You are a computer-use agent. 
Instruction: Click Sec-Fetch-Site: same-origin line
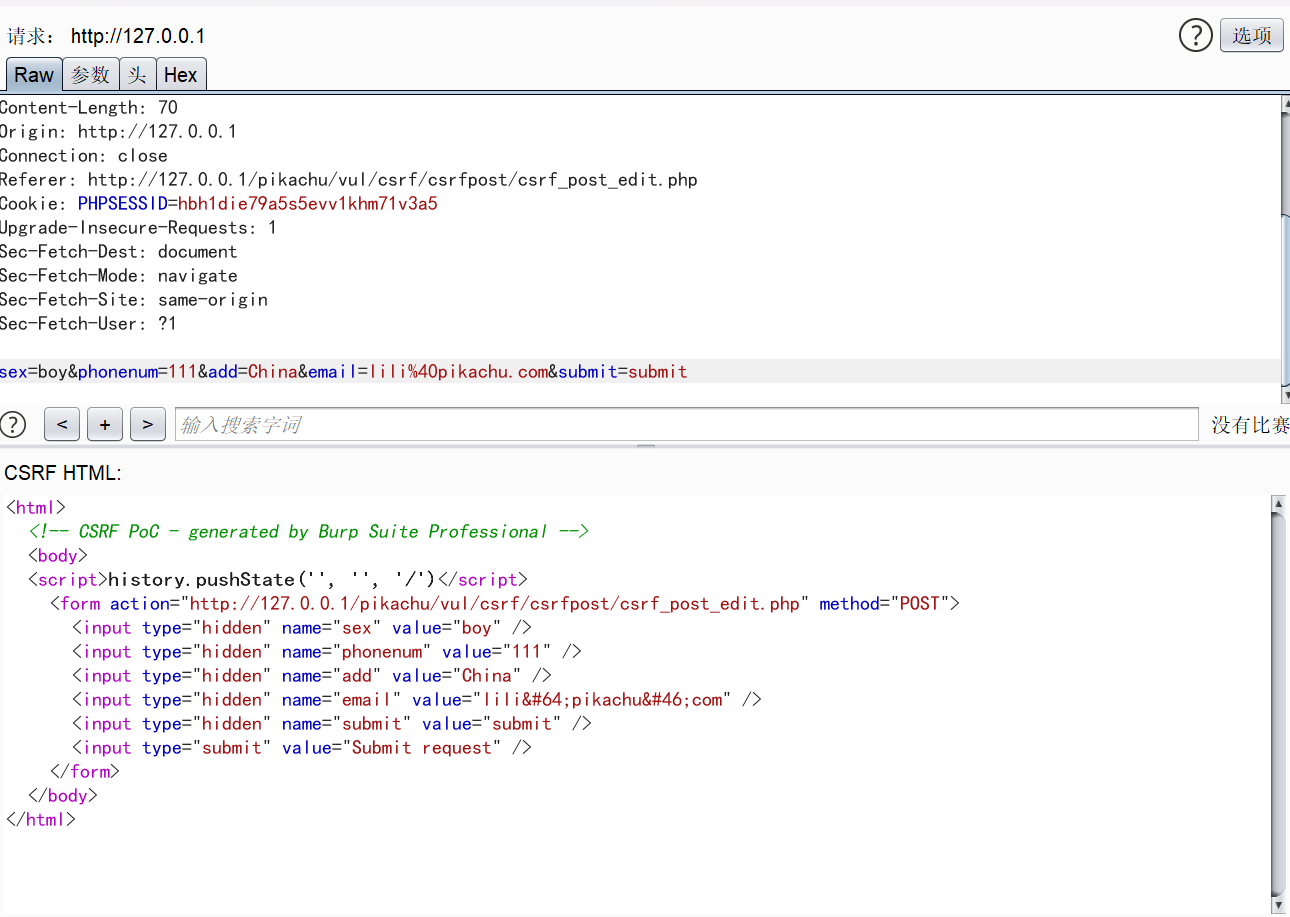(134, 300)
